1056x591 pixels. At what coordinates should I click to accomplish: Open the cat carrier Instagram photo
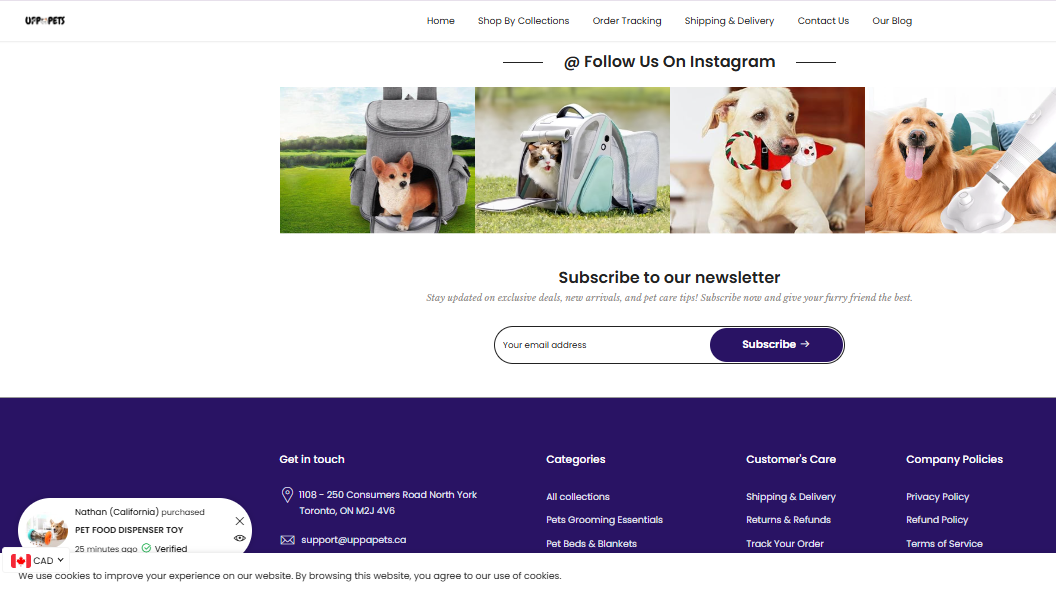click(572, 160)
